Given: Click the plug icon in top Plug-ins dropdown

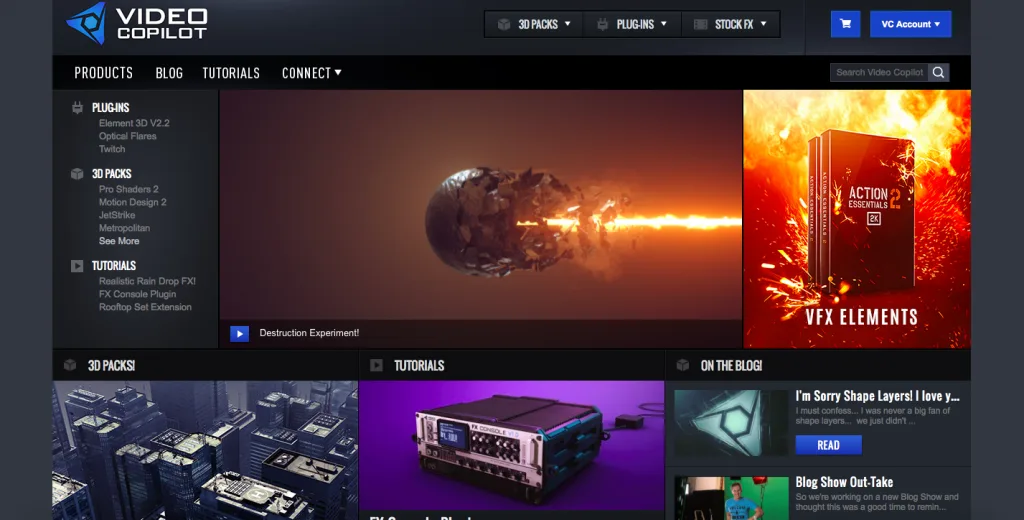Looking at the screenshot, I should 602,24.
